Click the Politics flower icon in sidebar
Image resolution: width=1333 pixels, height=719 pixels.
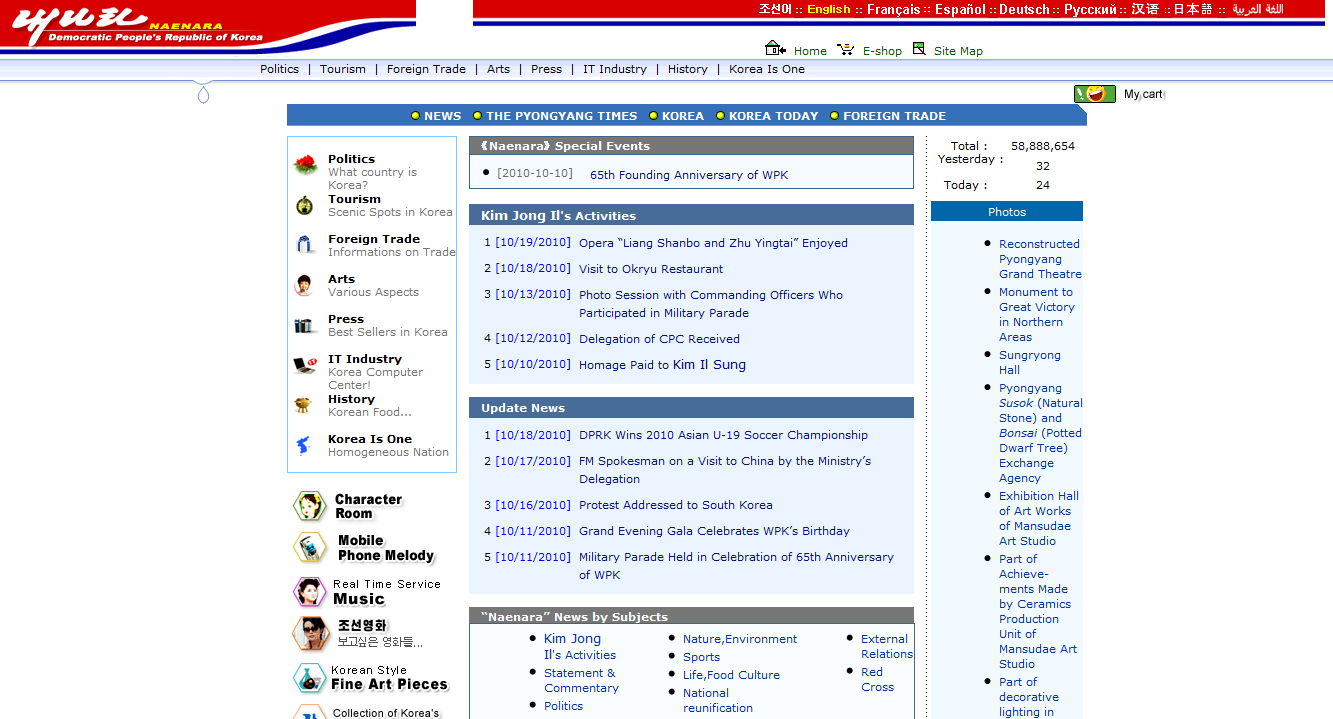(x=305, y=165)
